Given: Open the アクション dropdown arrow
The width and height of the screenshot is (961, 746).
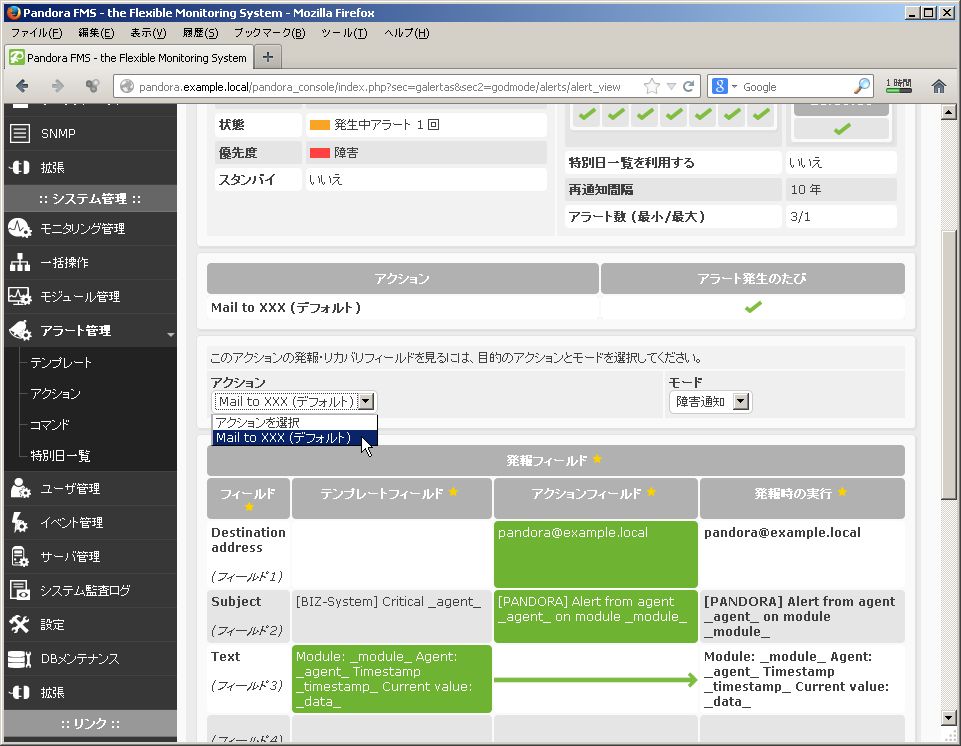Looking at the screenshot, I should (x=366, y=402).
